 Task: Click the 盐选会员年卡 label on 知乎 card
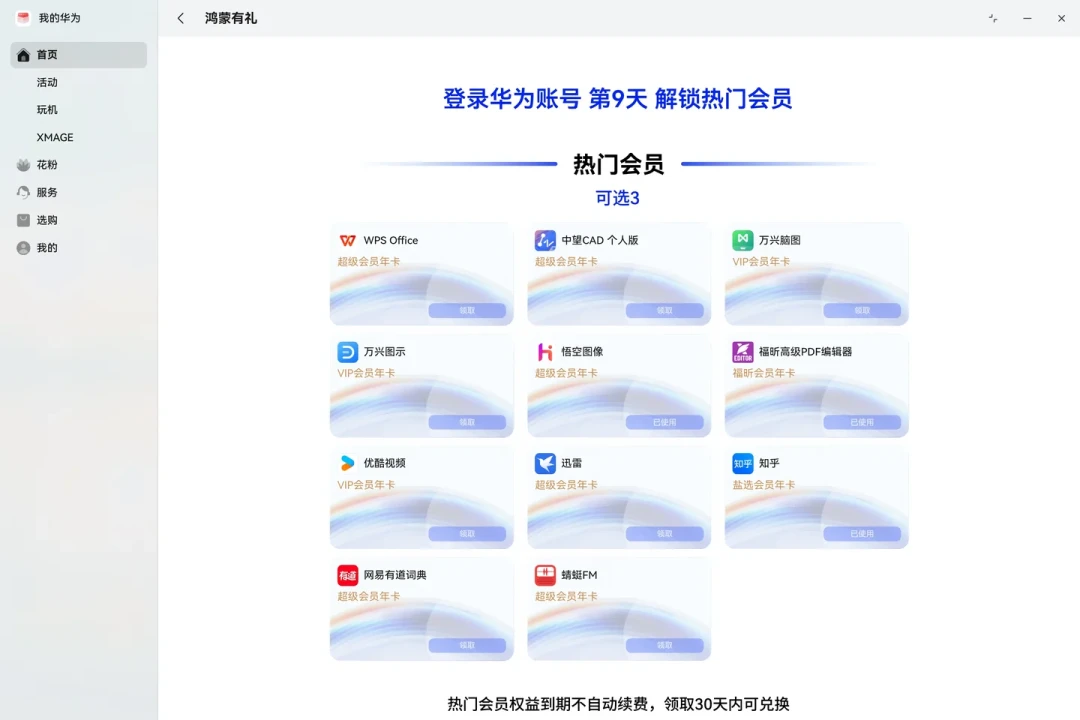point(763,485)
